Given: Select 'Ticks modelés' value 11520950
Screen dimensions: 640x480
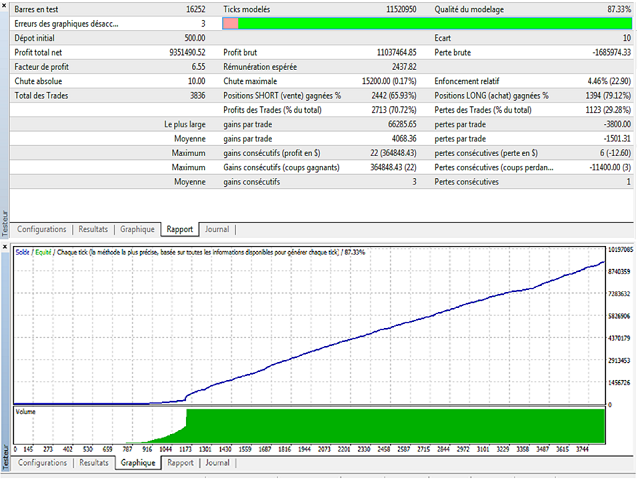Looking at the screenshot, I should pos(401,9).
